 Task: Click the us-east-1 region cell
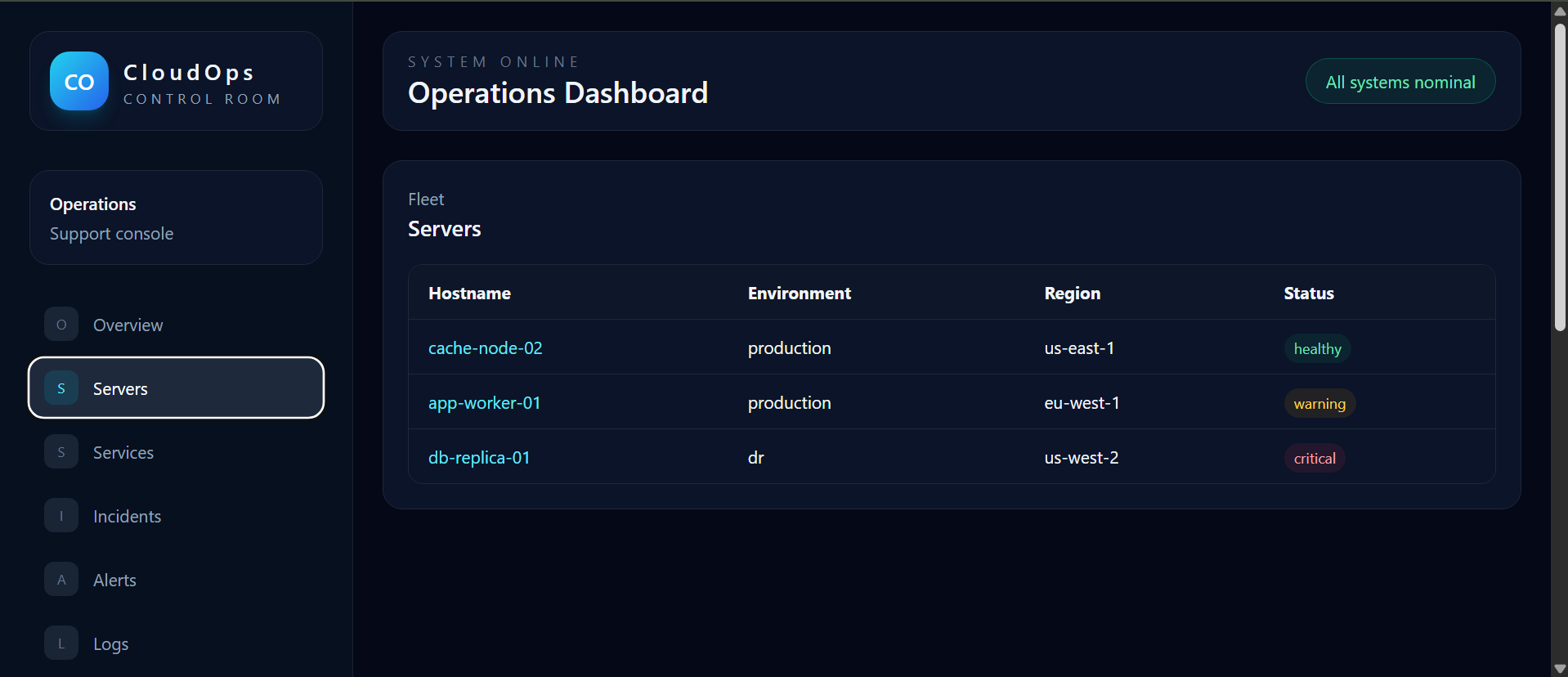coord(1079,347)
